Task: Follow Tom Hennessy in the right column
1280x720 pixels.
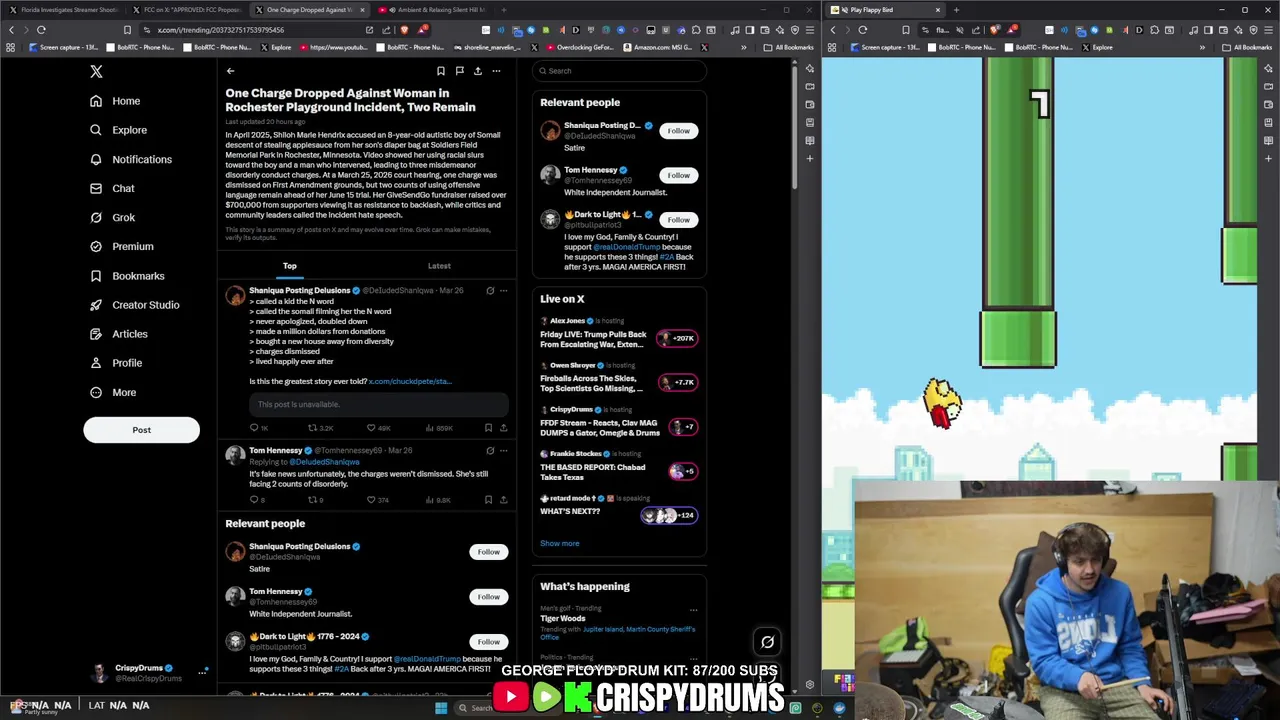Action: (x=678, y=175)
